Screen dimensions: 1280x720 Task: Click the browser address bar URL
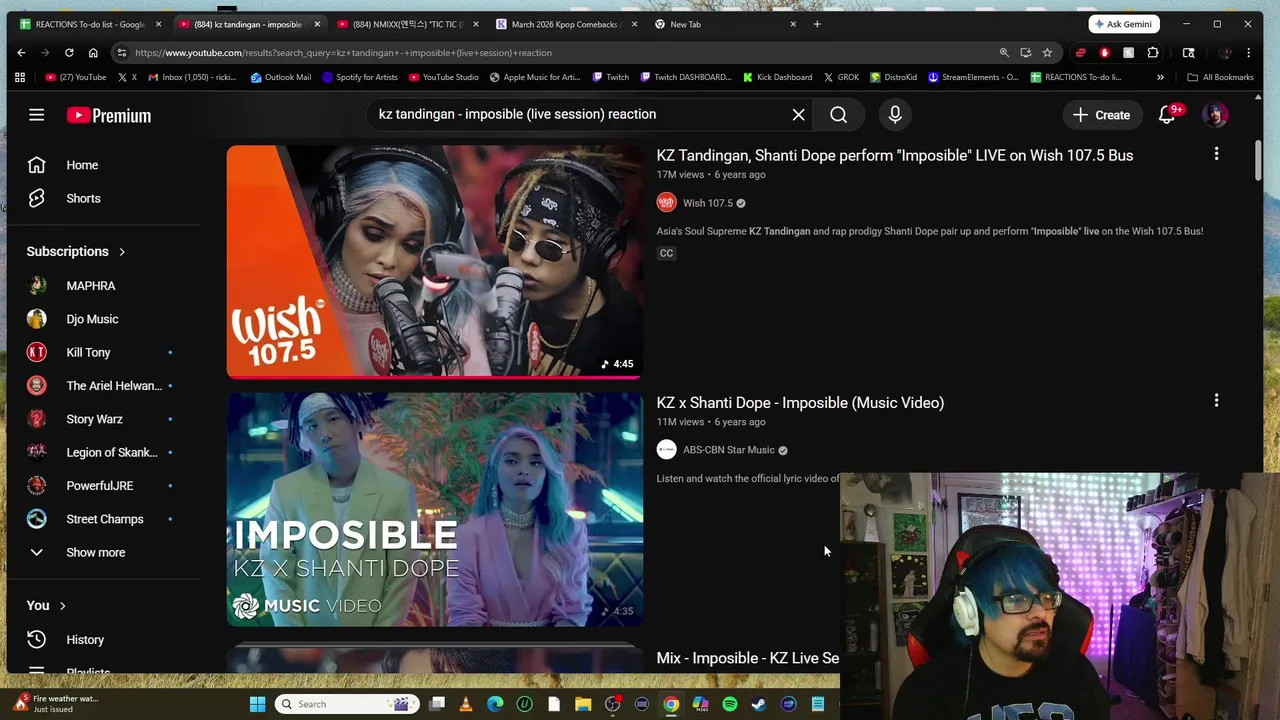(343, 52)
